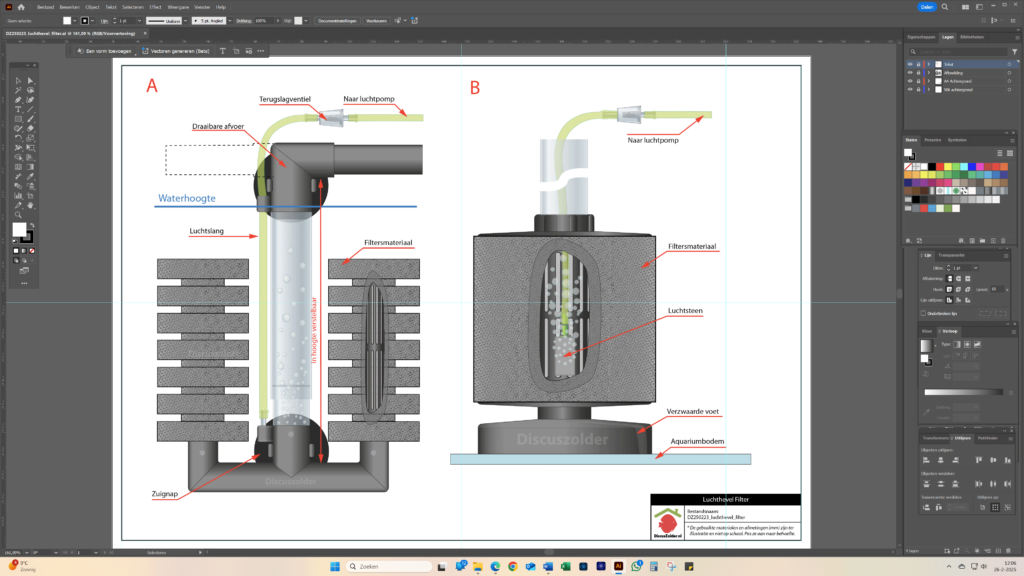Click Voorkeuren button

[x=376, y=21]
